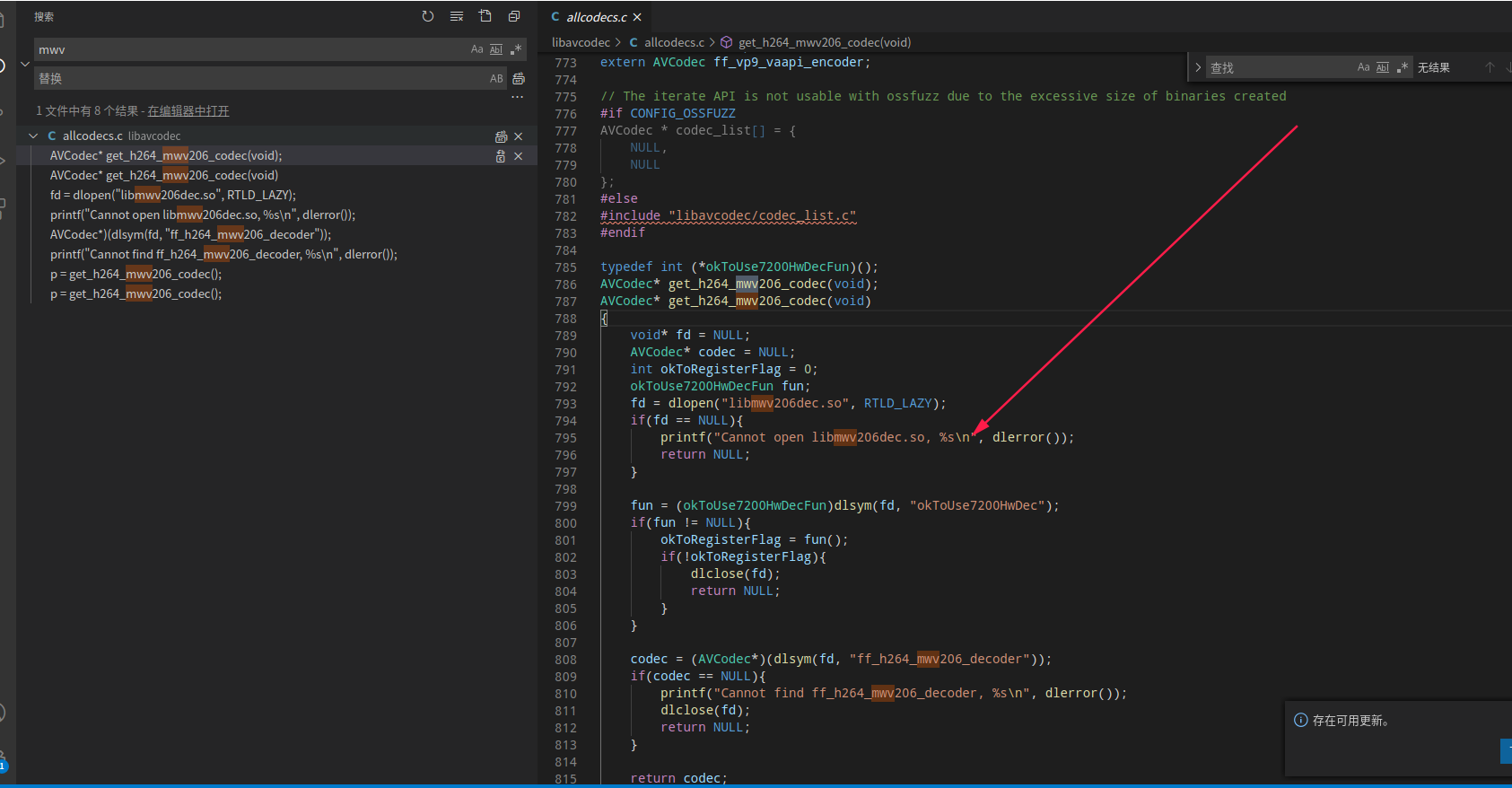This screenshot has width=1512, height=788.
Task: Collapse all search results
Action: click(x=514, y=16)
